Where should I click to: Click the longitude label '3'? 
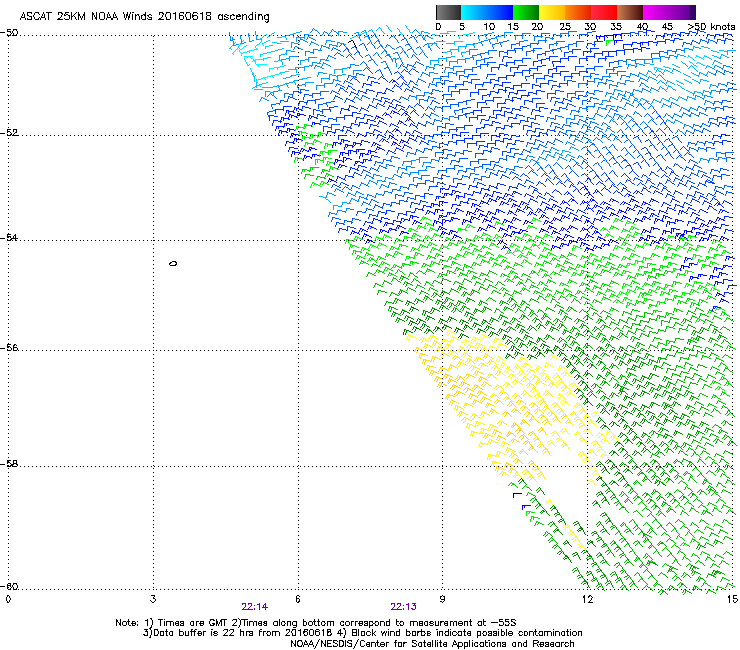coord(153,599)
